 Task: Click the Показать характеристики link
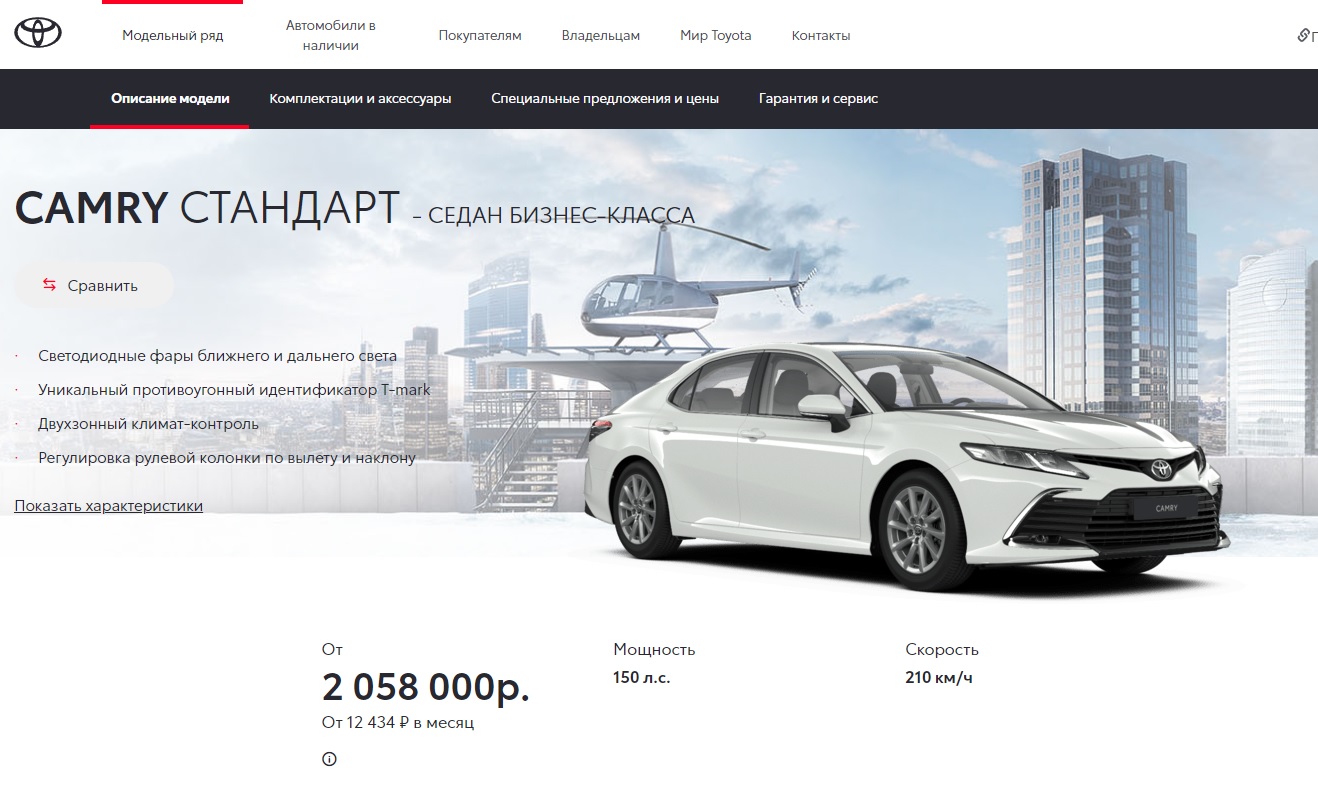click(109, 506)
